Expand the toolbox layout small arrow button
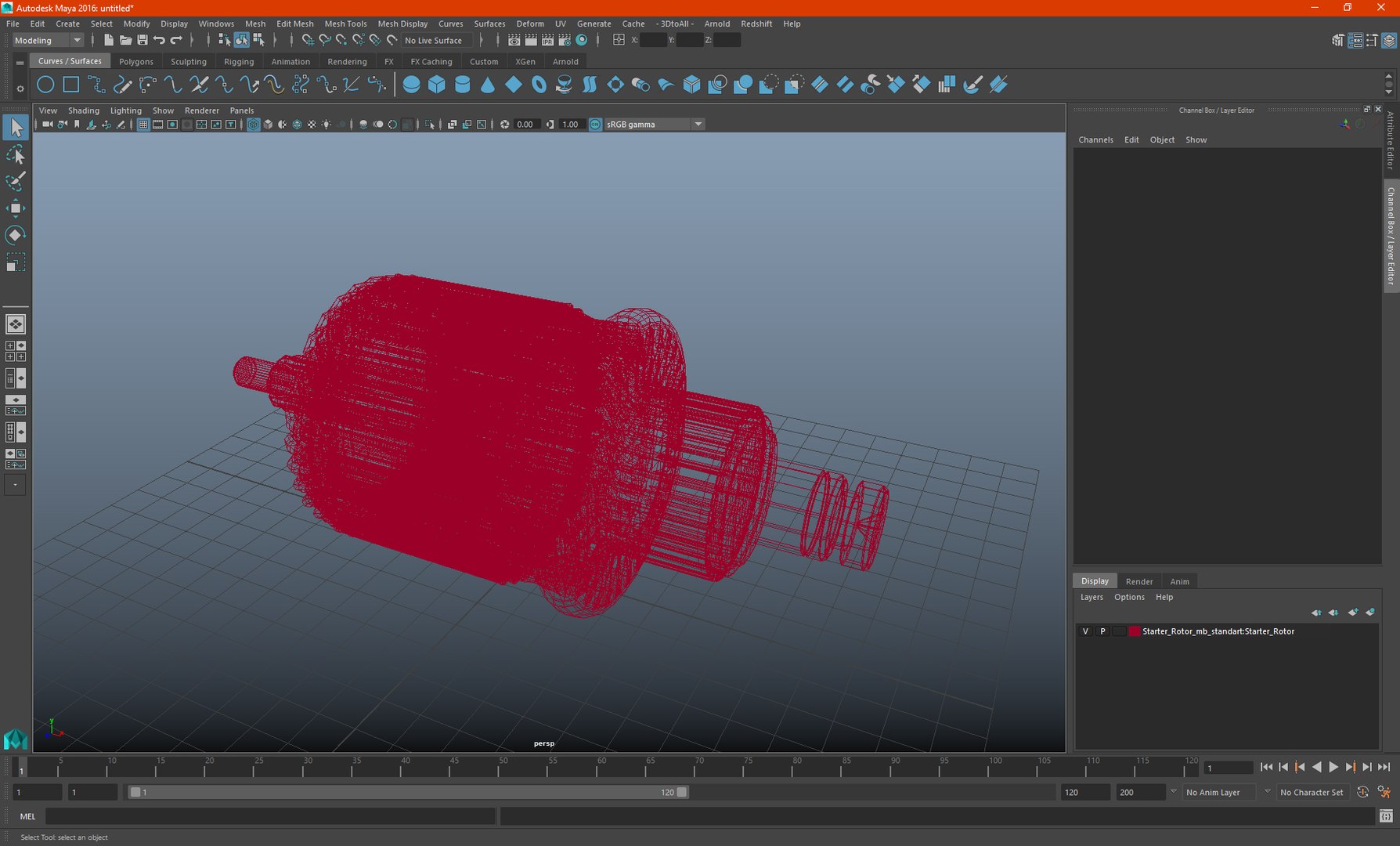This screenshot has width=1400, height=846. click(15, 485)
